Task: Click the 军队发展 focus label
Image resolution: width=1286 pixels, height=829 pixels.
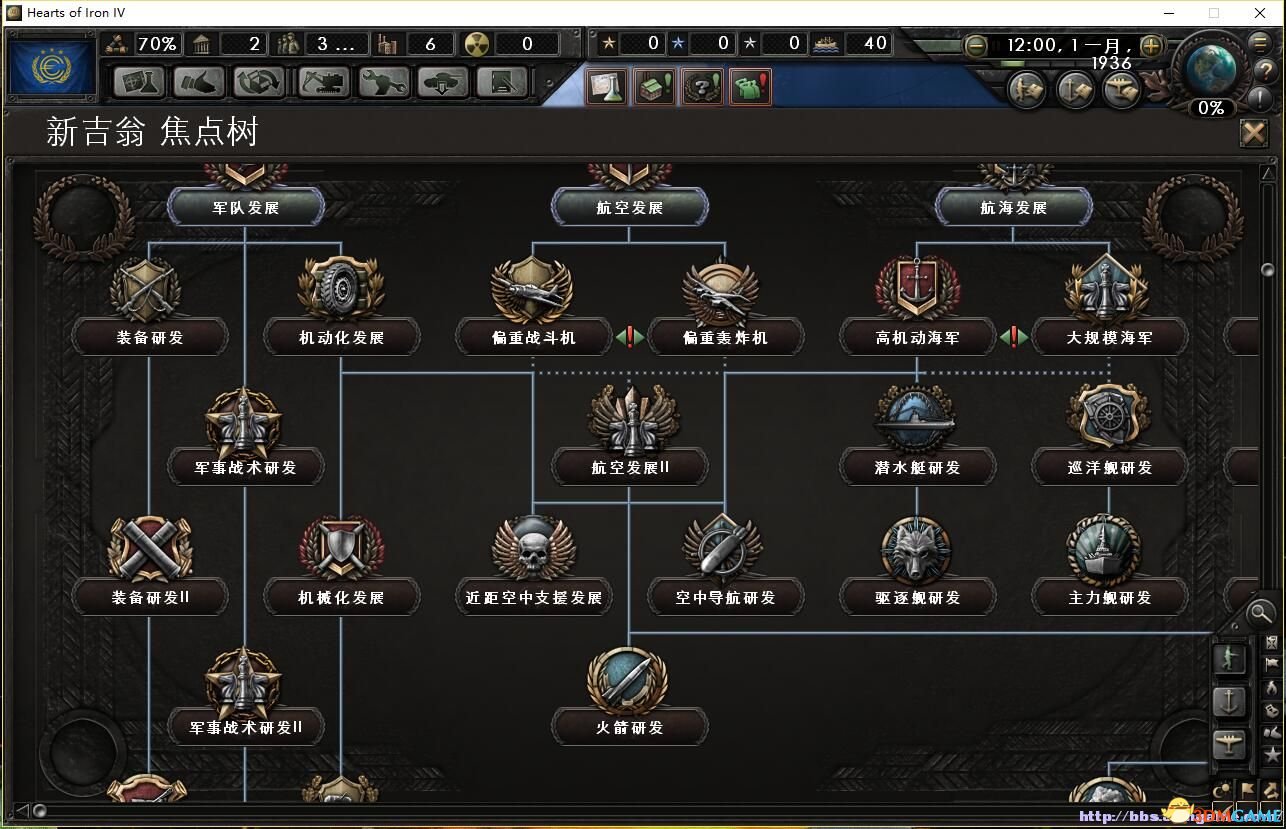Action: coord(245,208)
